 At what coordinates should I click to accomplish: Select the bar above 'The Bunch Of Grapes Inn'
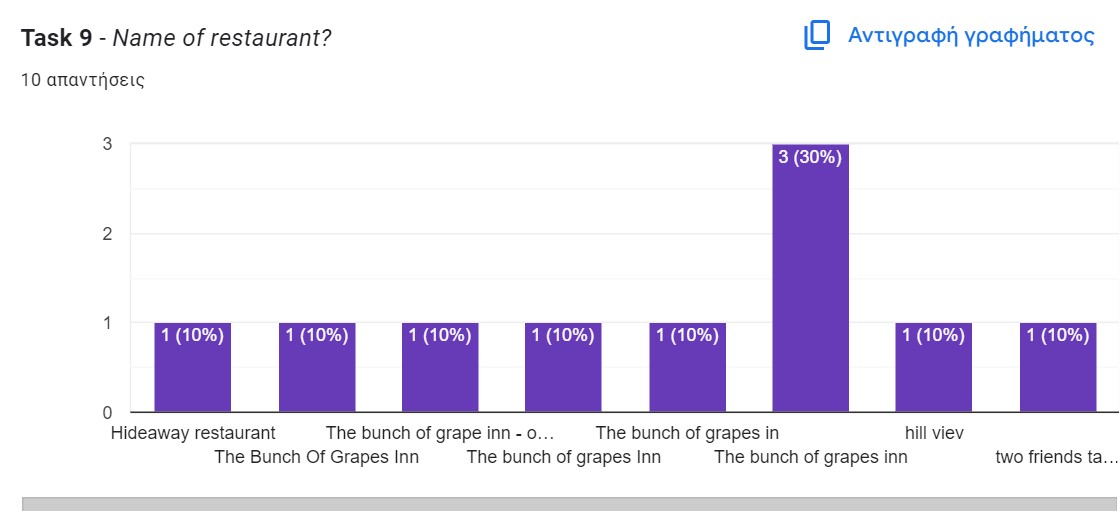click(317, 368)
